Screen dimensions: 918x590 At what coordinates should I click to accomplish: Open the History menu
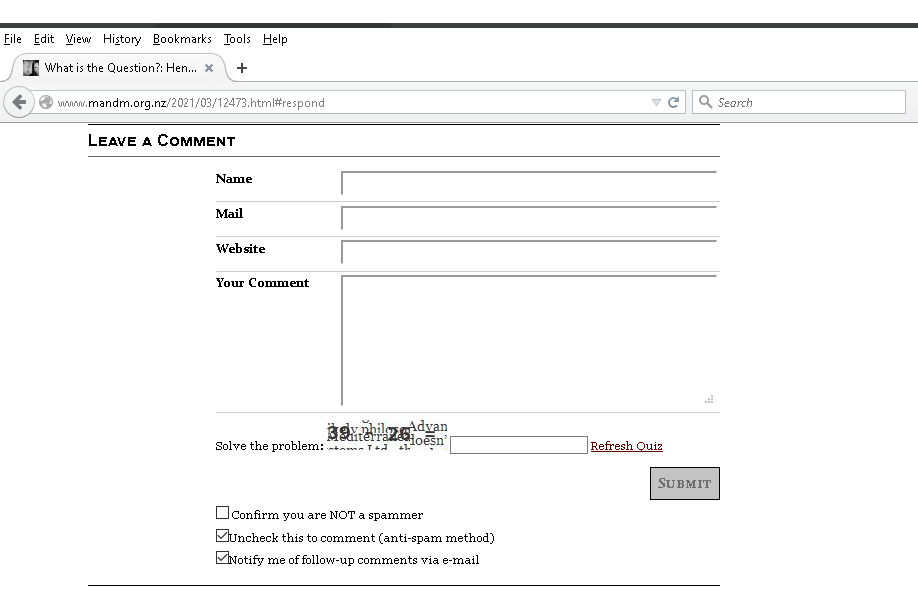pos(122,39)
